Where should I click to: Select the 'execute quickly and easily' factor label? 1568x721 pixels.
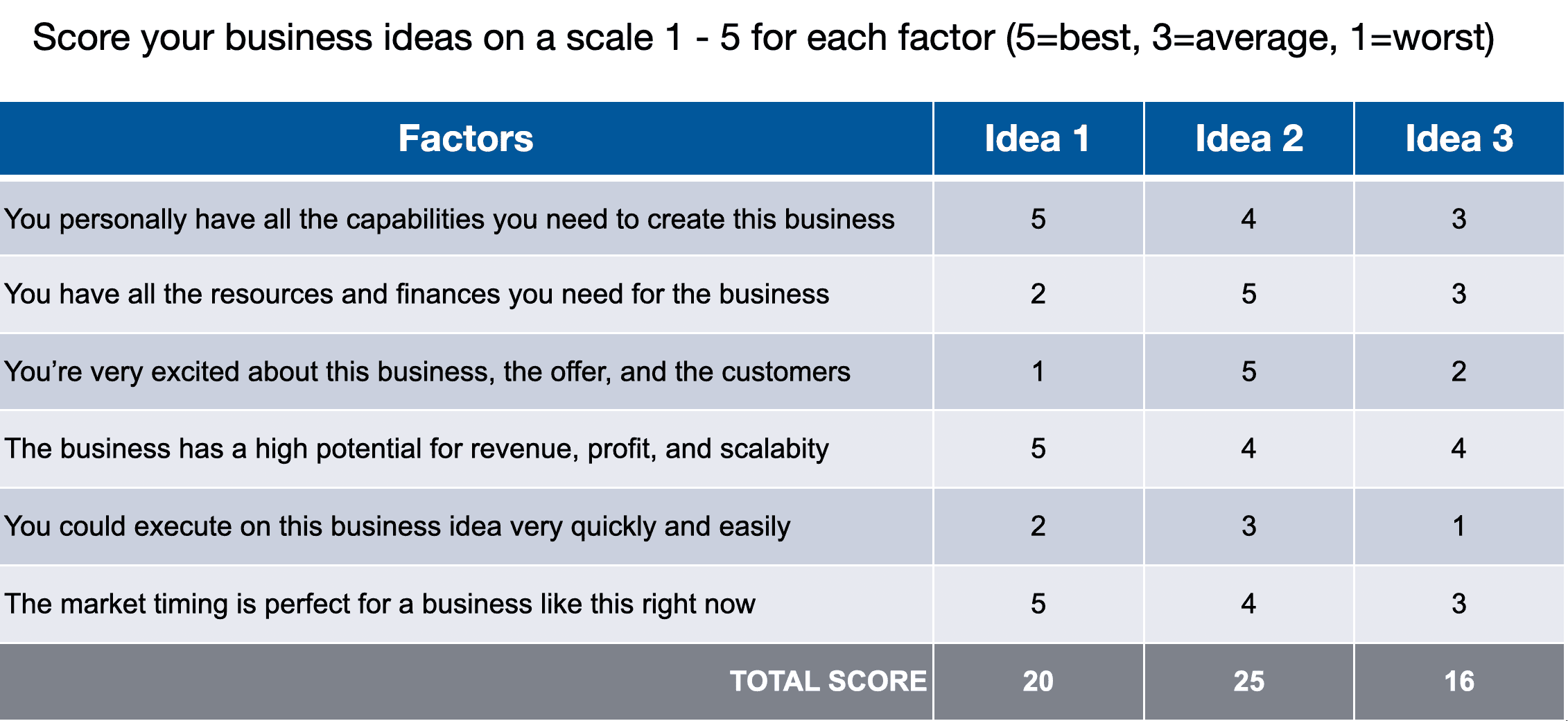click(397, 526)
